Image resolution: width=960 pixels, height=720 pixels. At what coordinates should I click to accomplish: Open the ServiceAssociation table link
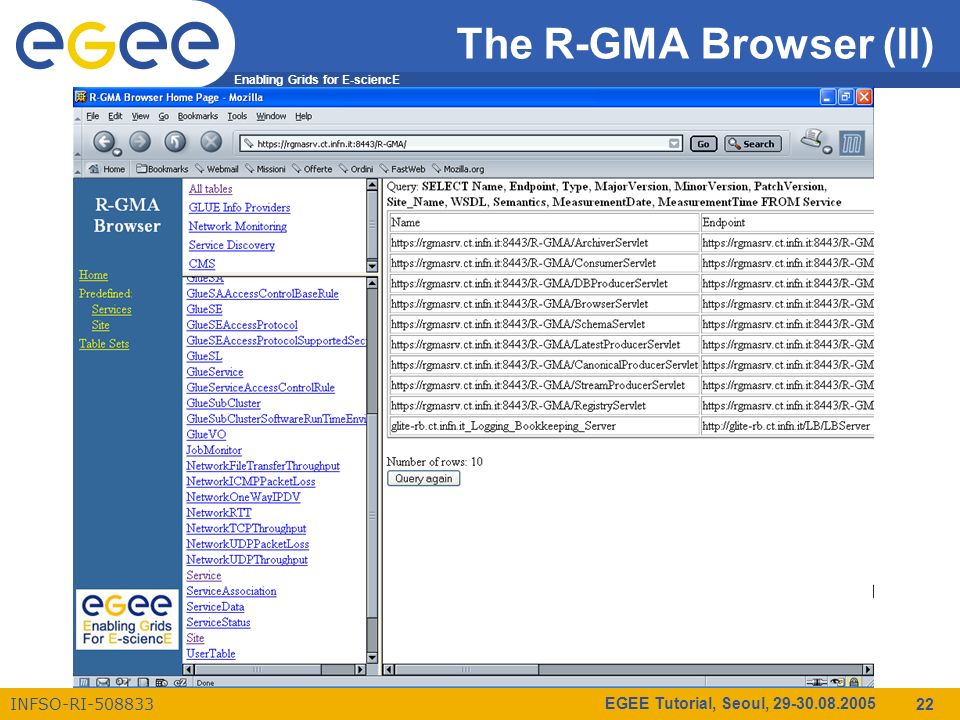pyautogui.click(x=231, y=591)
